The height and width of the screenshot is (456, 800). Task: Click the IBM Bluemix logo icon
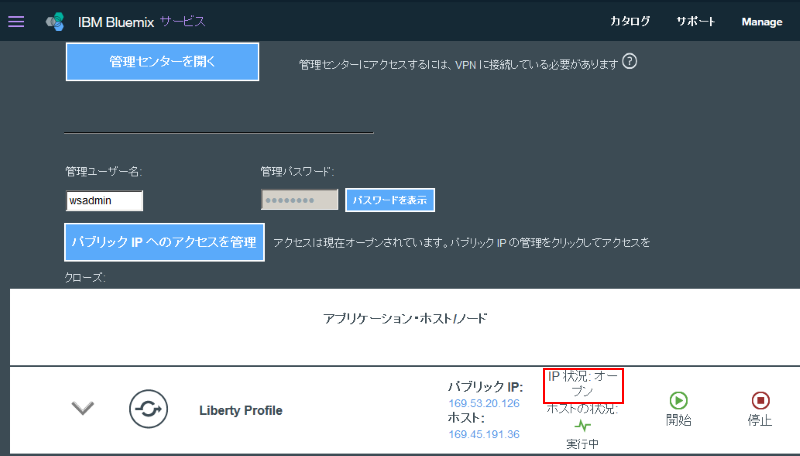pyautogui.click(x=56, y=21)
